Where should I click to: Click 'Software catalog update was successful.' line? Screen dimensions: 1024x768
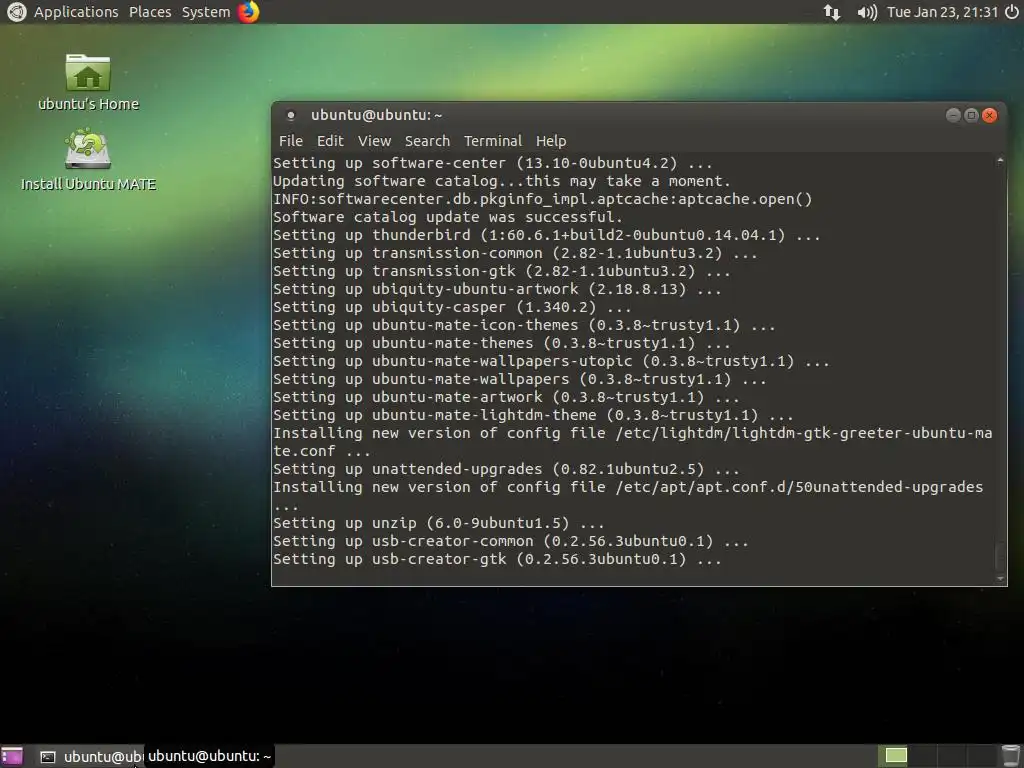(448, 217)
